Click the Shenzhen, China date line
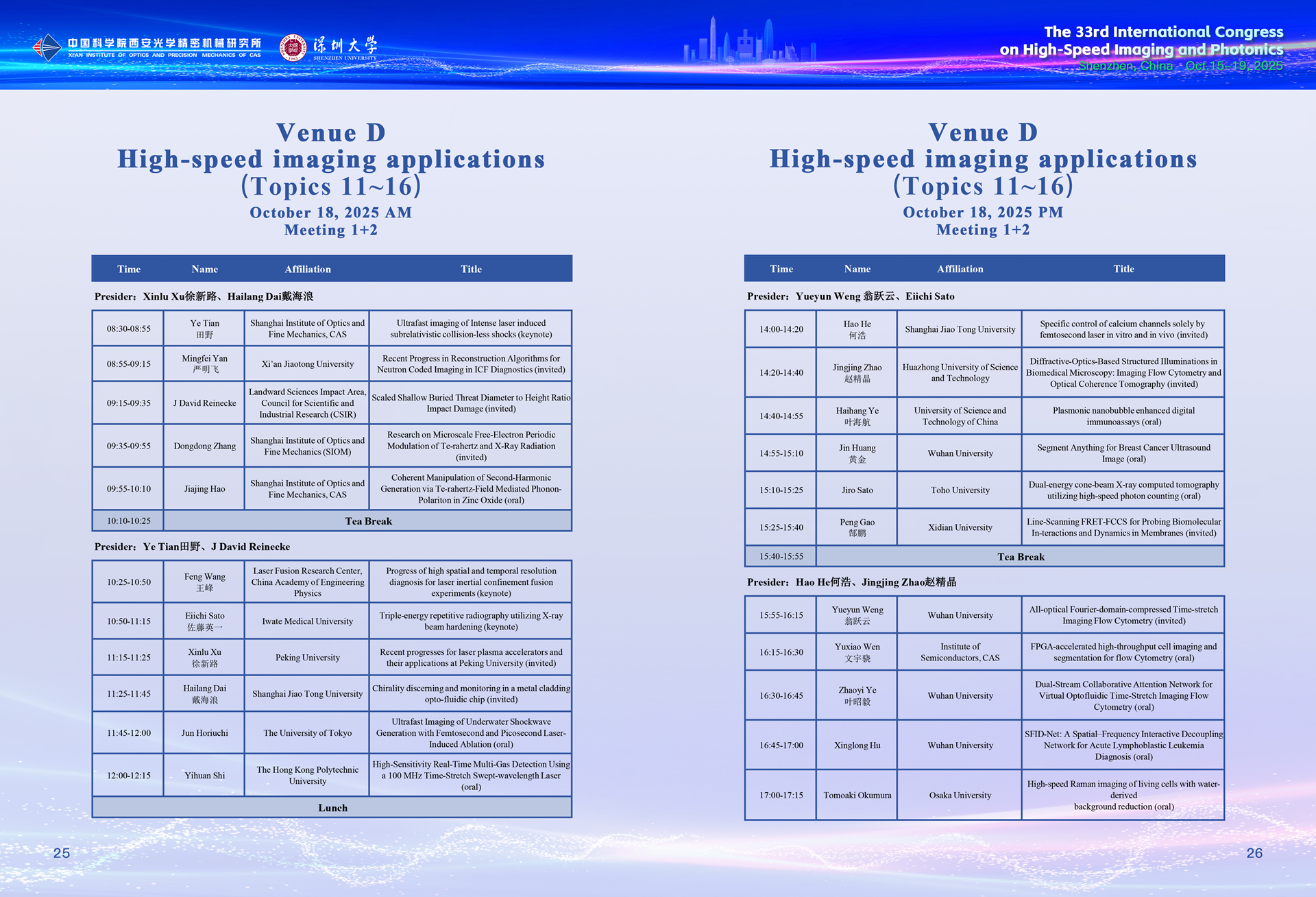 coord(1180,66)
